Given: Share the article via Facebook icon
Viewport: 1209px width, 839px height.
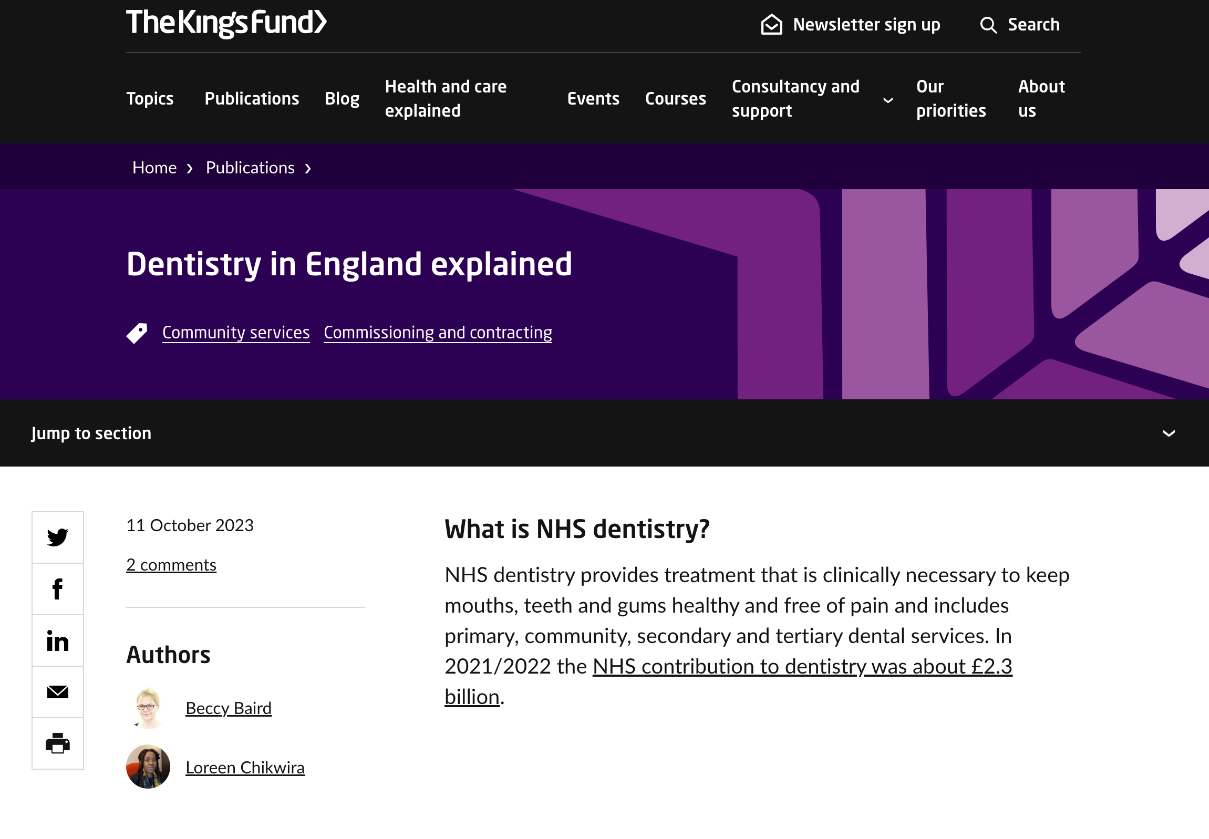Looking at the screenshot, I should pyautogui.click(x=58, y=590).
